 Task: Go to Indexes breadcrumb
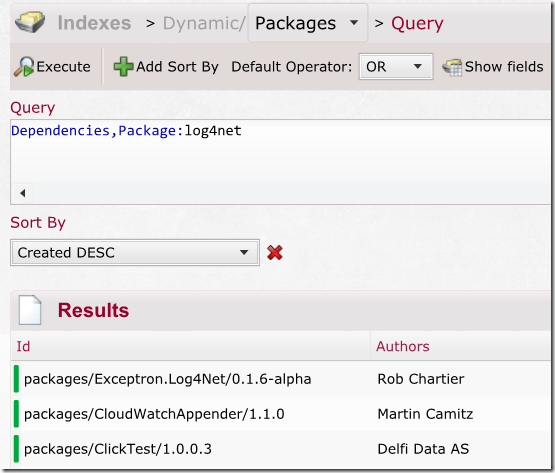(94, 23)
